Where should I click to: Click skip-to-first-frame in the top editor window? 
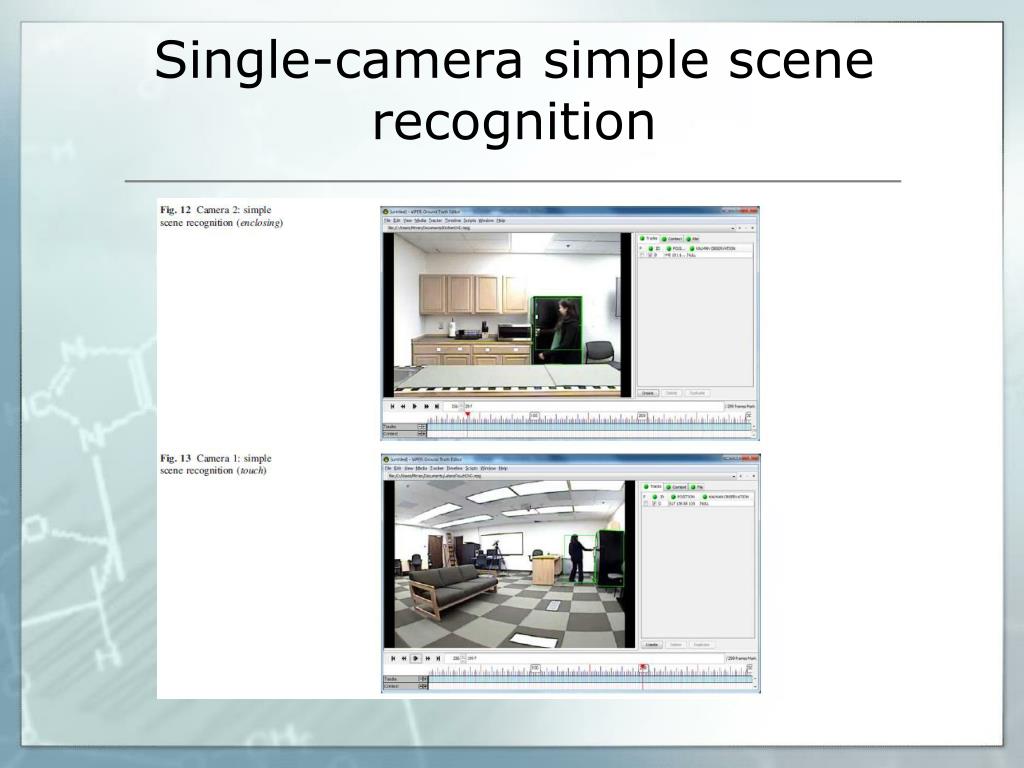(x=392, y=406)
